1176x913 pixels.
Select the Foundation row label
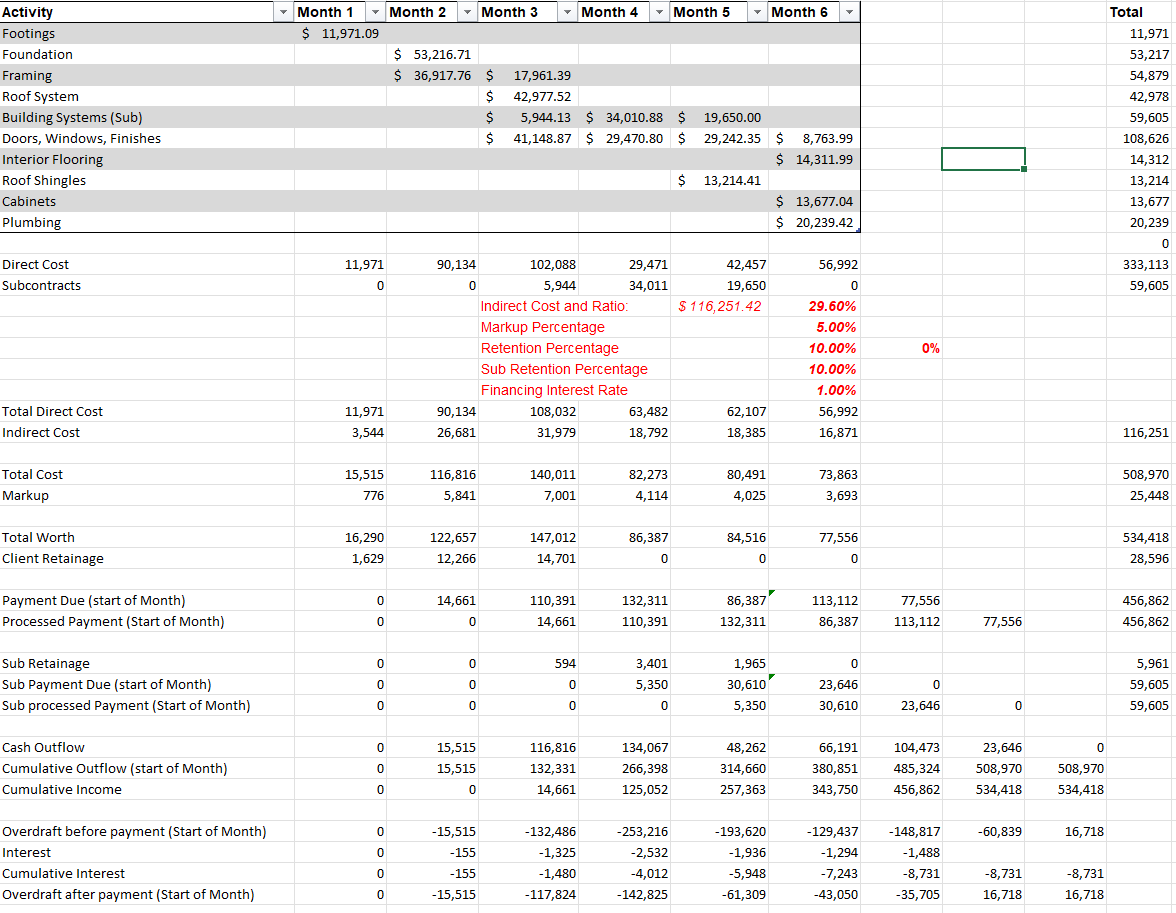pyautogui.click(x=38, y=54)
